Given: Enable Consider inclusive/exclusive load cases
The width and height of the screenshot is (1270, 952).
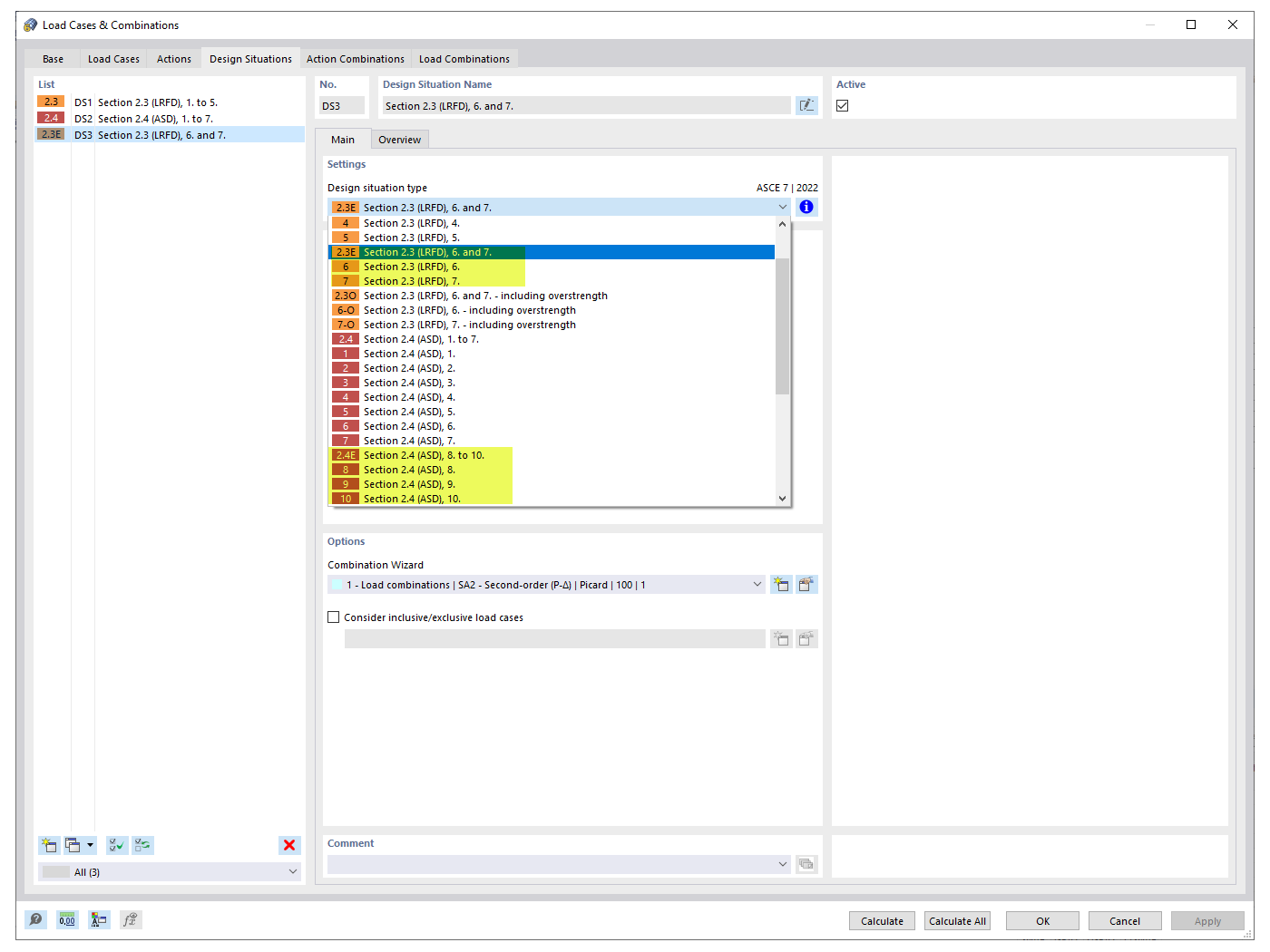Looking at the screenshot, I should (334, 617).
